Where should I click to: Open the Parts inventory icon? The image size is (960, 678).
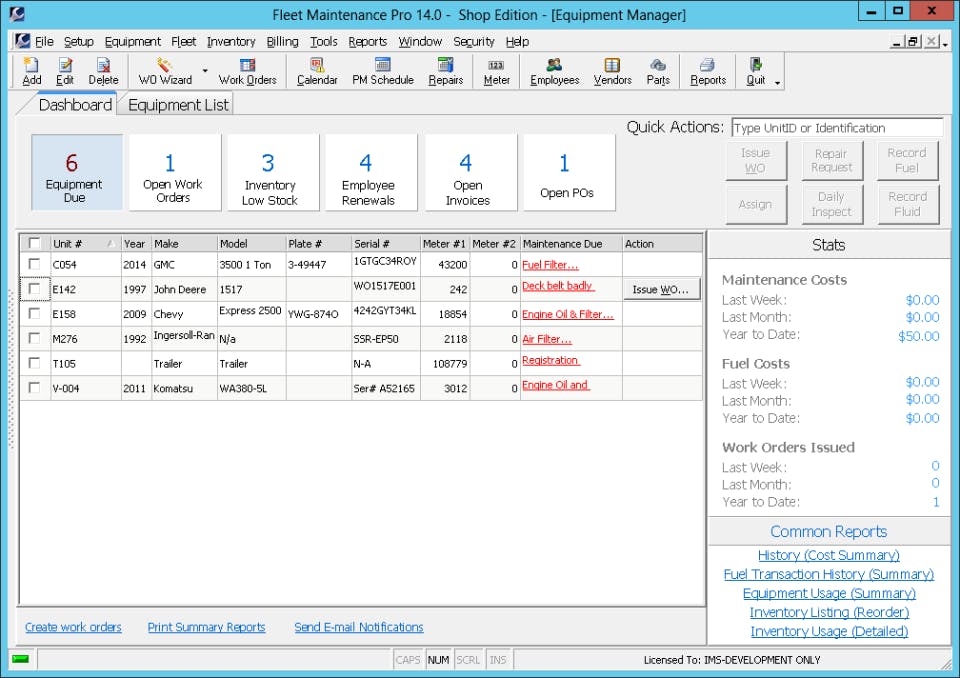click(657, 70)
